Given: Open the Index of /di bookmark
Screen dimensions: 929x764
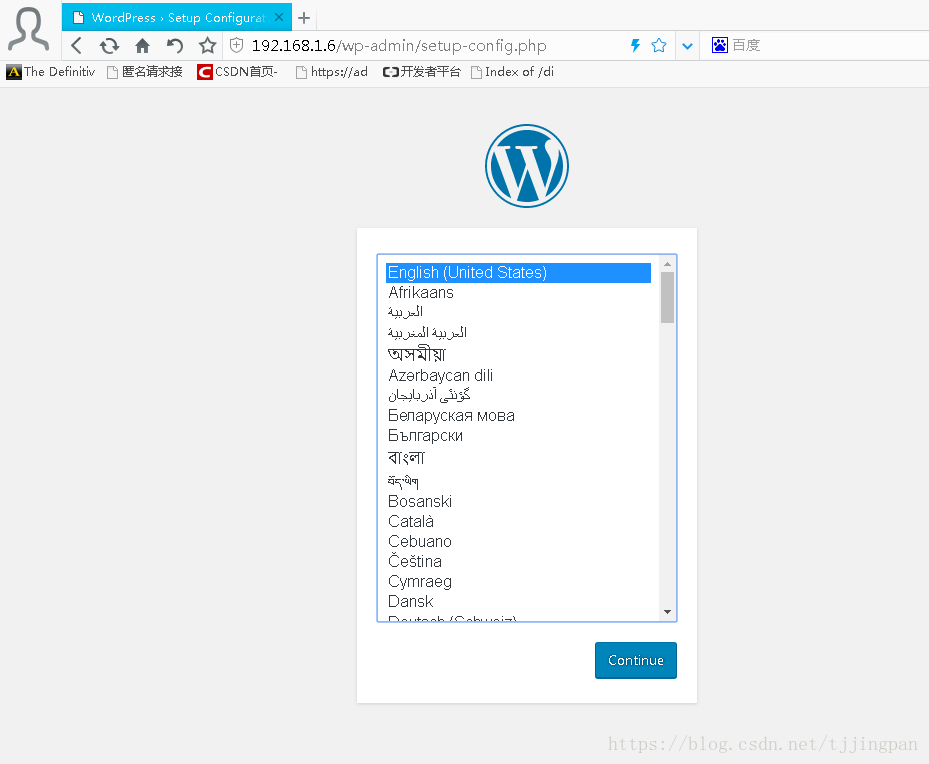Looking at the screenshot, I should 512,72.
